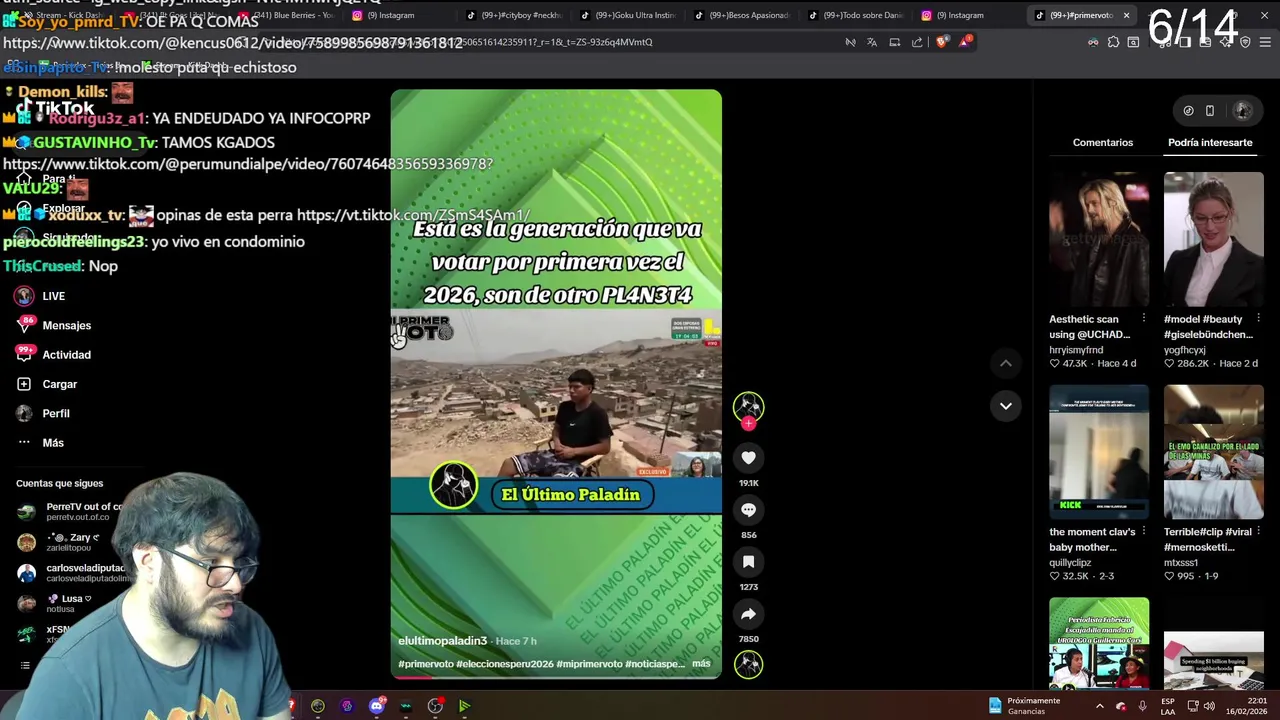The width and height of the screenshot is (1280, 720).
Task: Open the volume icon in system tray
Action: (x=1209, y=706)
